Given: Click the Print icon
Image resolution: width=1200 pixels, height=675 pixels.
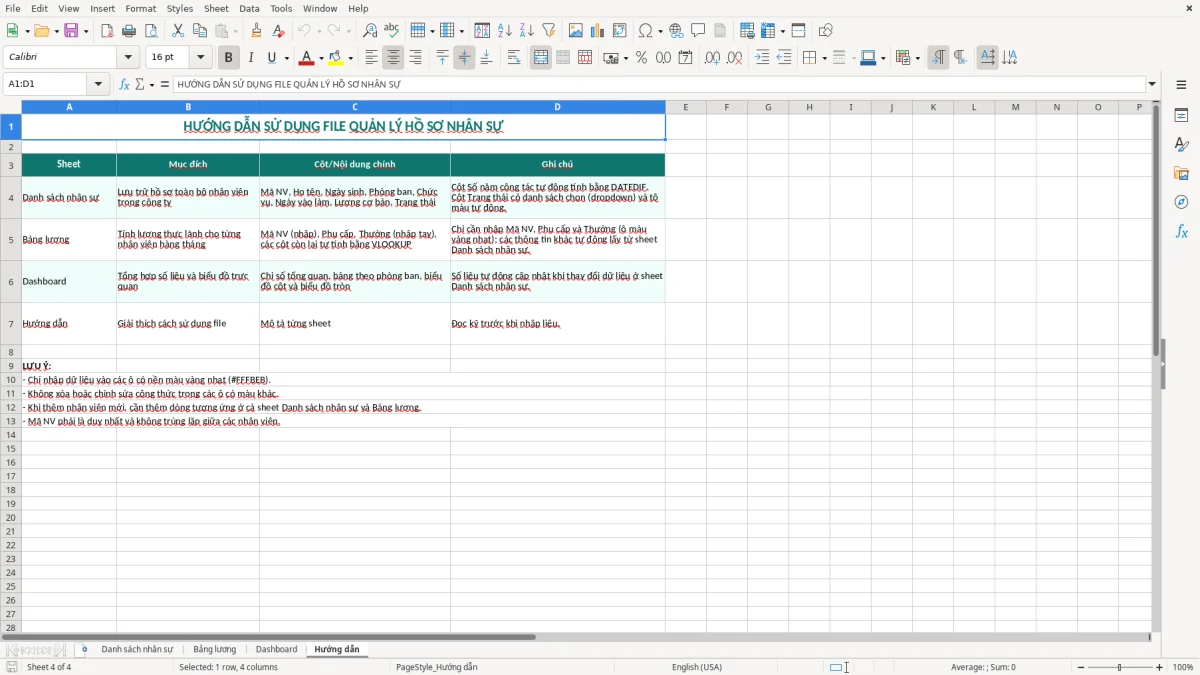Looking at the screenshot, I should pos(129,31).
